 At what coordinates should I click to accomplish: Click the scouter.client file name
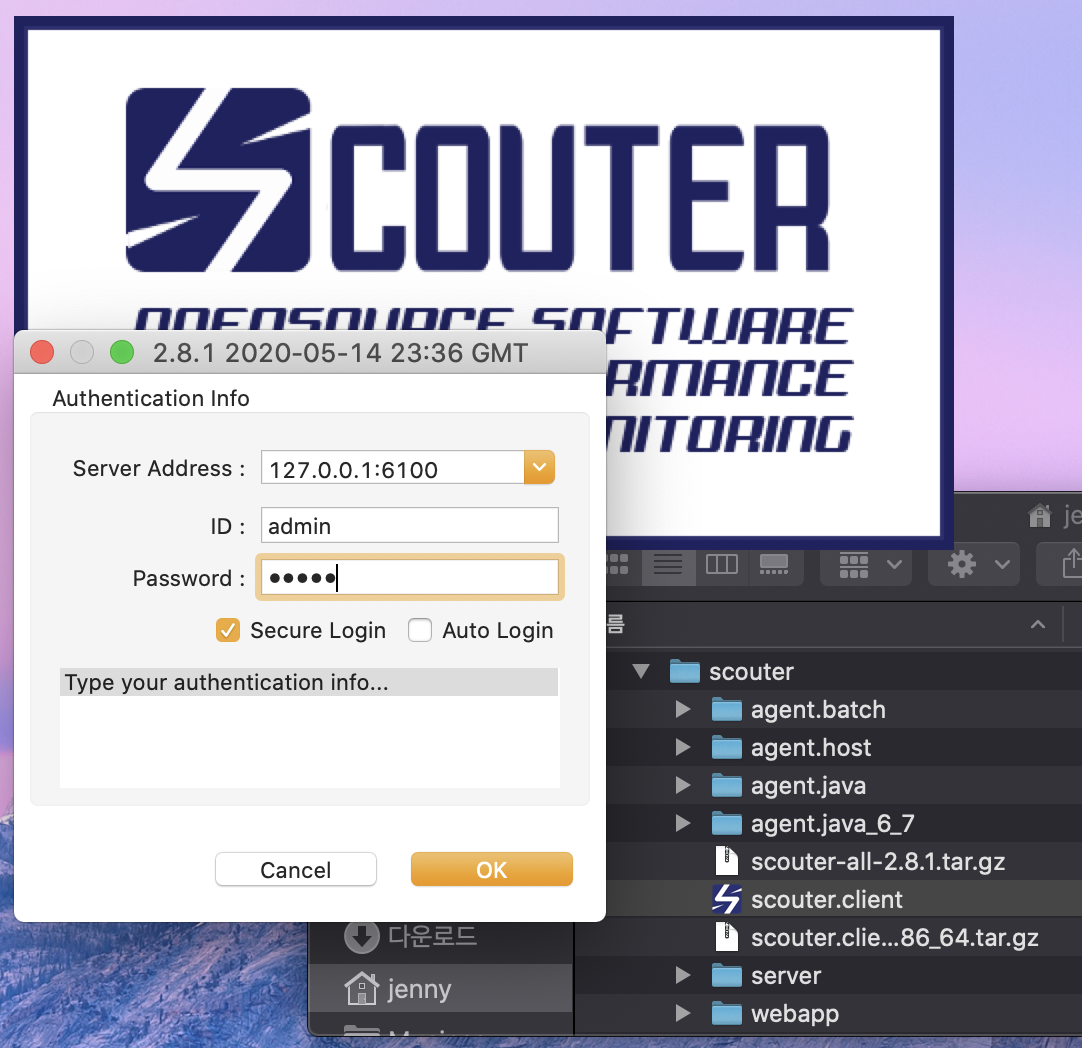click(826, 899)
